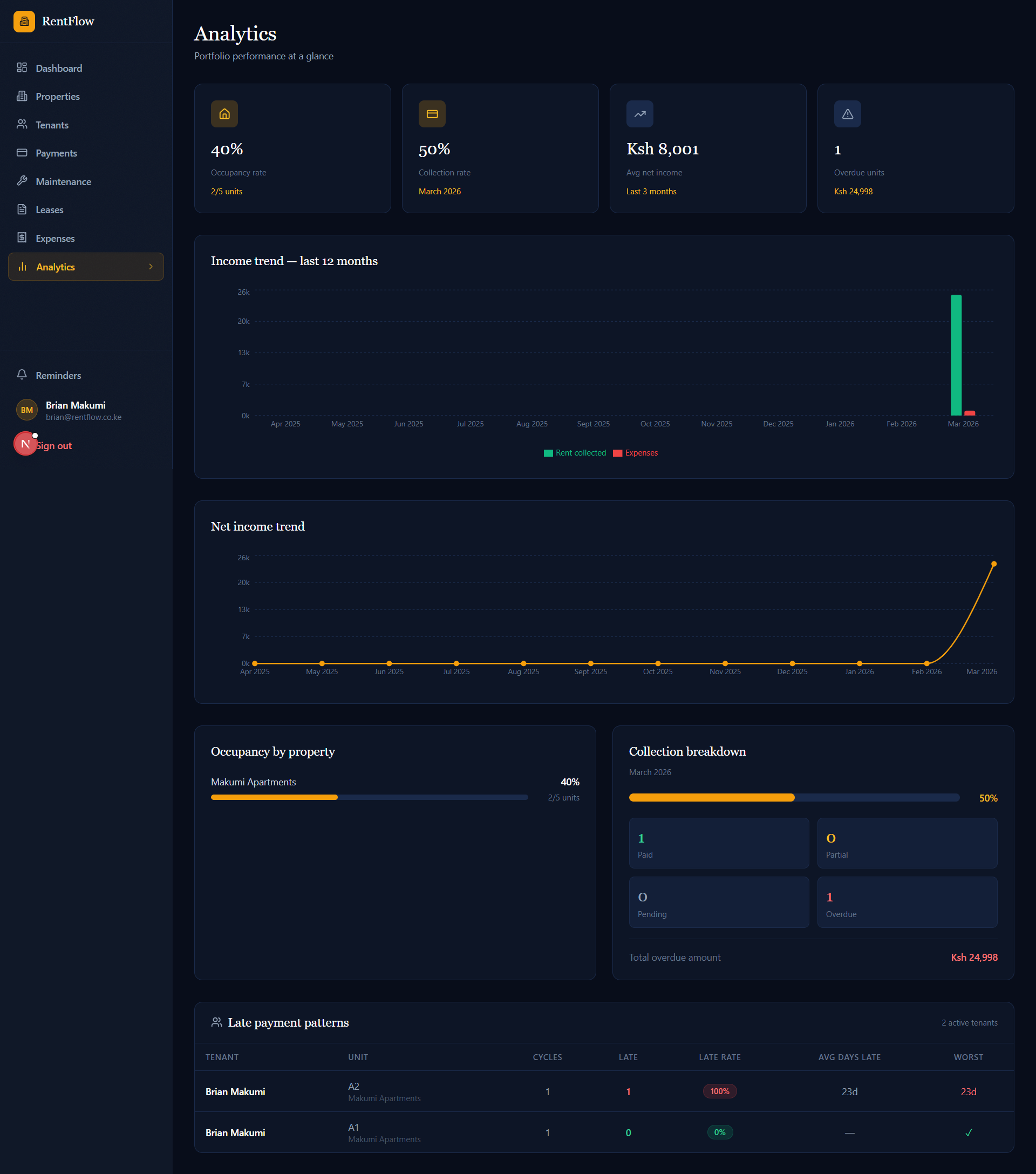1036x1174 pixels.
Task: Open the Maintenance section
Action: pos(86,181)
